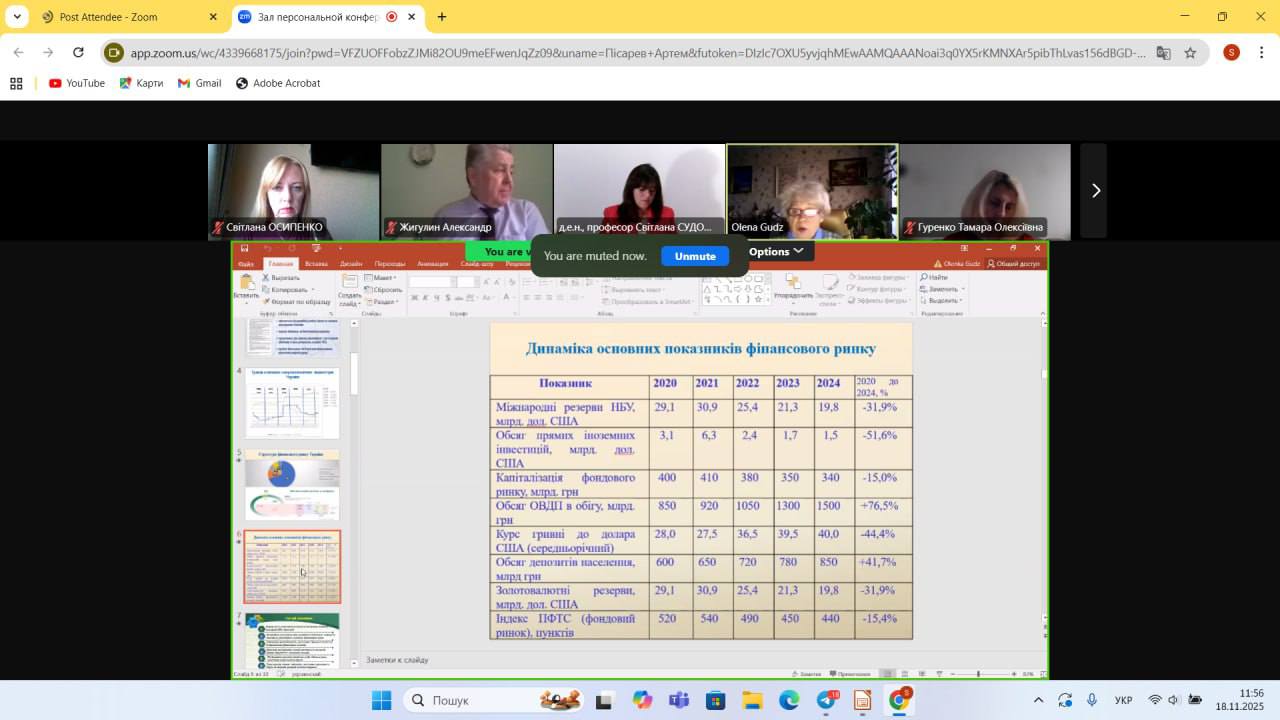The height and width of the screenshot is (720, 1280).
Task: Open a new browser tab
Action: coord(442,17)
